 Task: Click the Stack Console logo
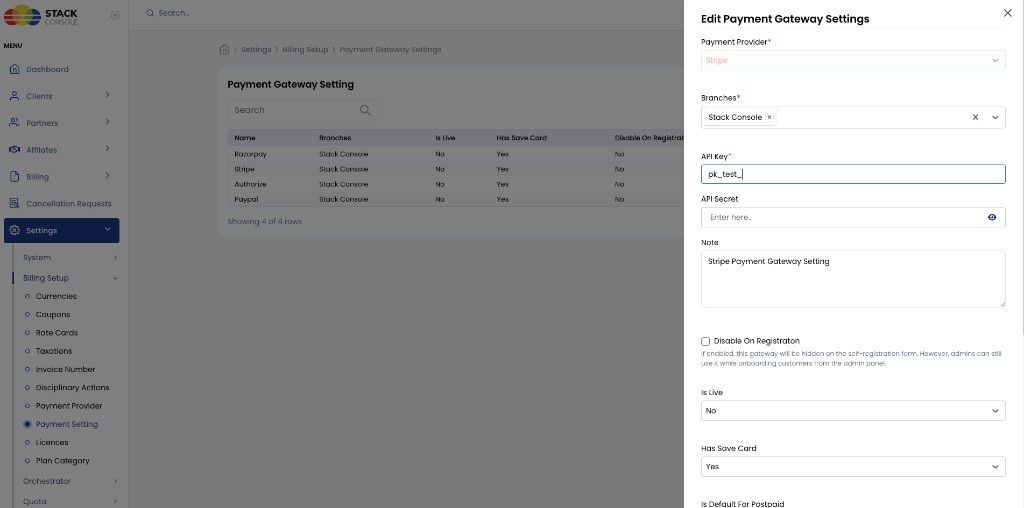41,15
